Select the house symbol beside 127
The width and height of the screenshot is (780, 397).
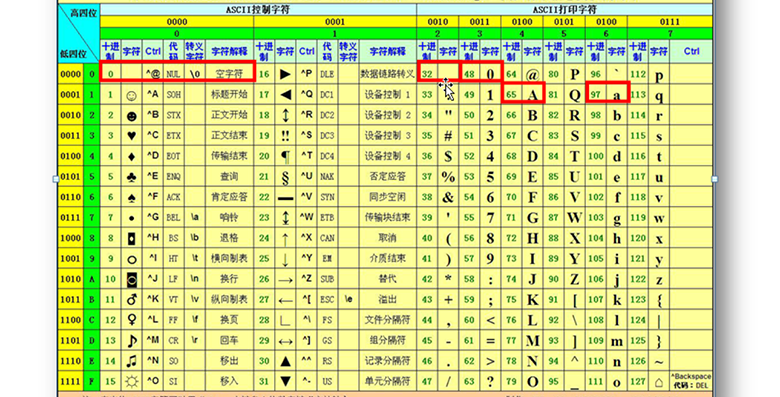click(x=659, y=382)
